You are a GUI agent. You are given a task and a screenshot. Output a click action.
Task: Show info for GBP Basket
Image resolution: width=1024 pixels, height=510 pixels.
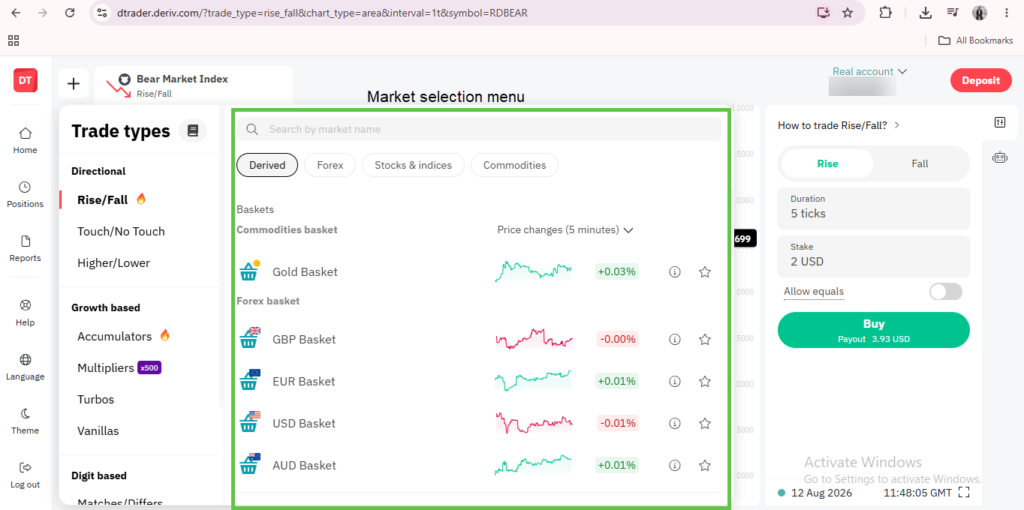[x=675, y=340]
